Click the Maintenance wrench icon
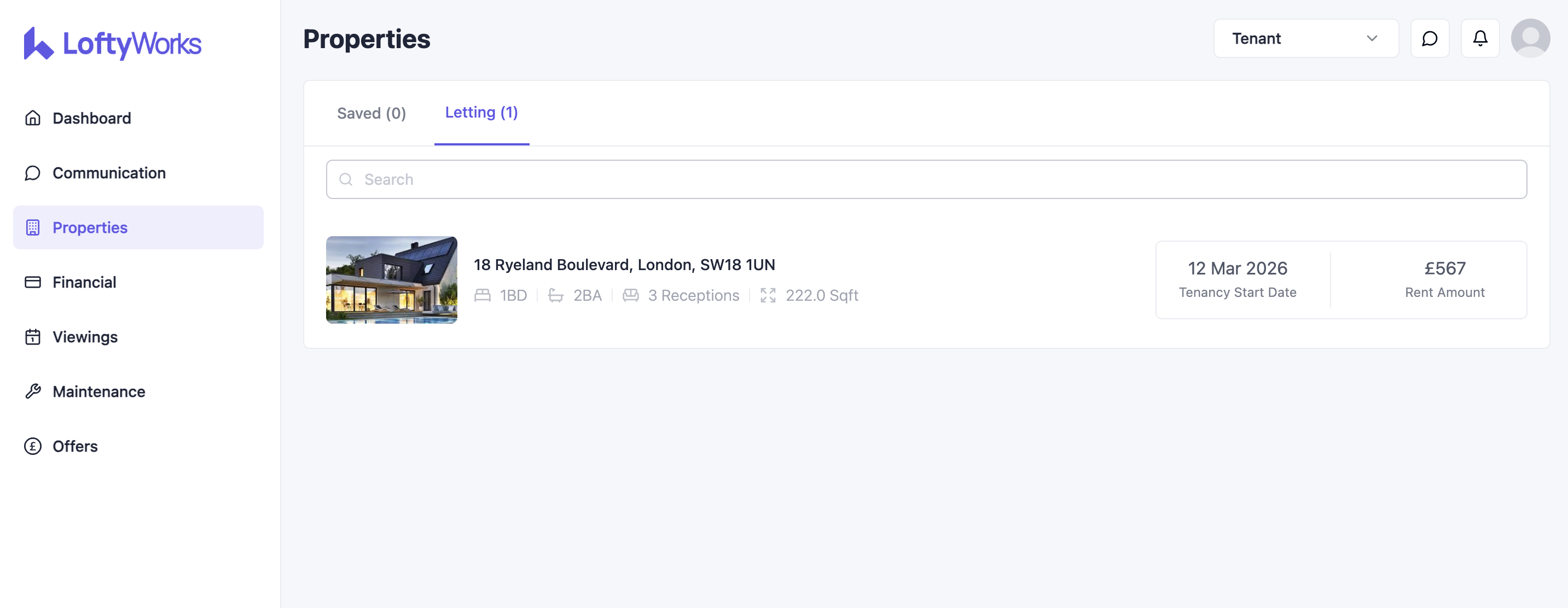The height and width of the screenshot is (608, 1568). coord(33,391)
